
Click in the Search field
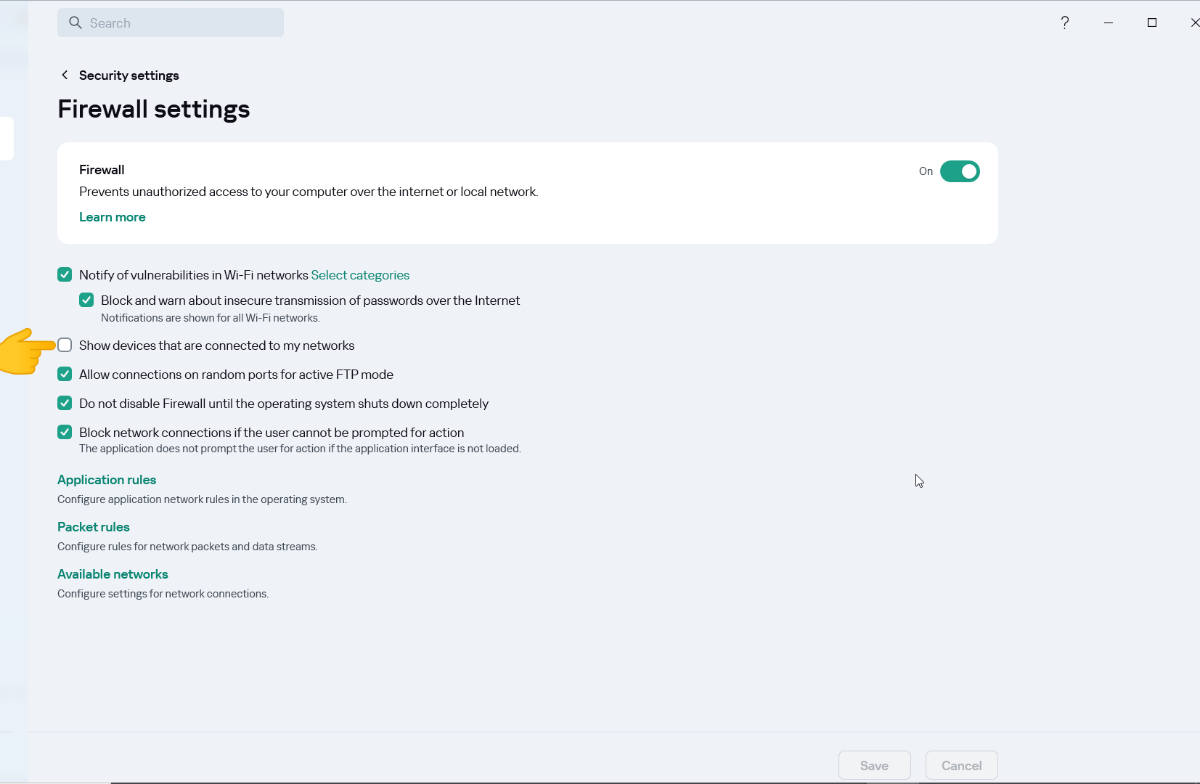[x=180, y=23]
